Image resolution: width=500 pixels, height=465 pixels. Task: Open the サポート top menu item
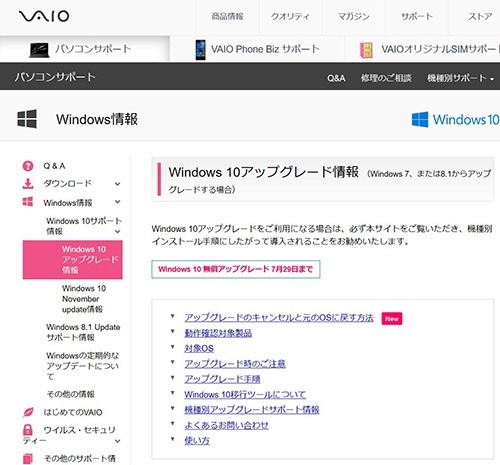click(417, 16)
